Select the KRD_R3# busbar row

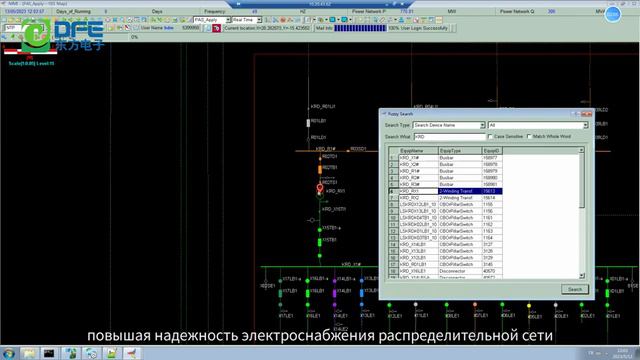tap(445, 184)
